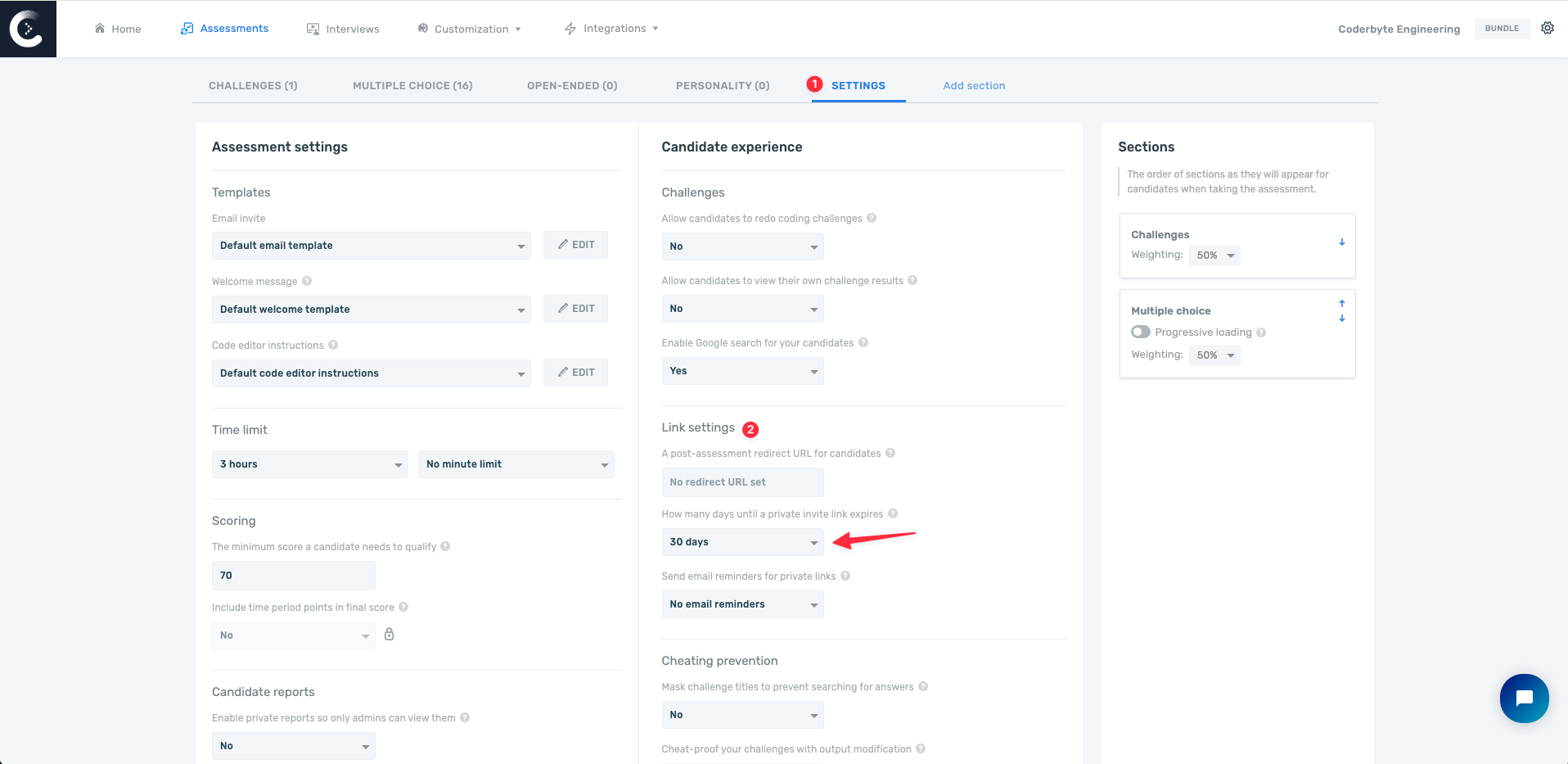Click the lock icon beside time period points
1568x764 pixels.
pyautogui.click(x=390, y=635)
